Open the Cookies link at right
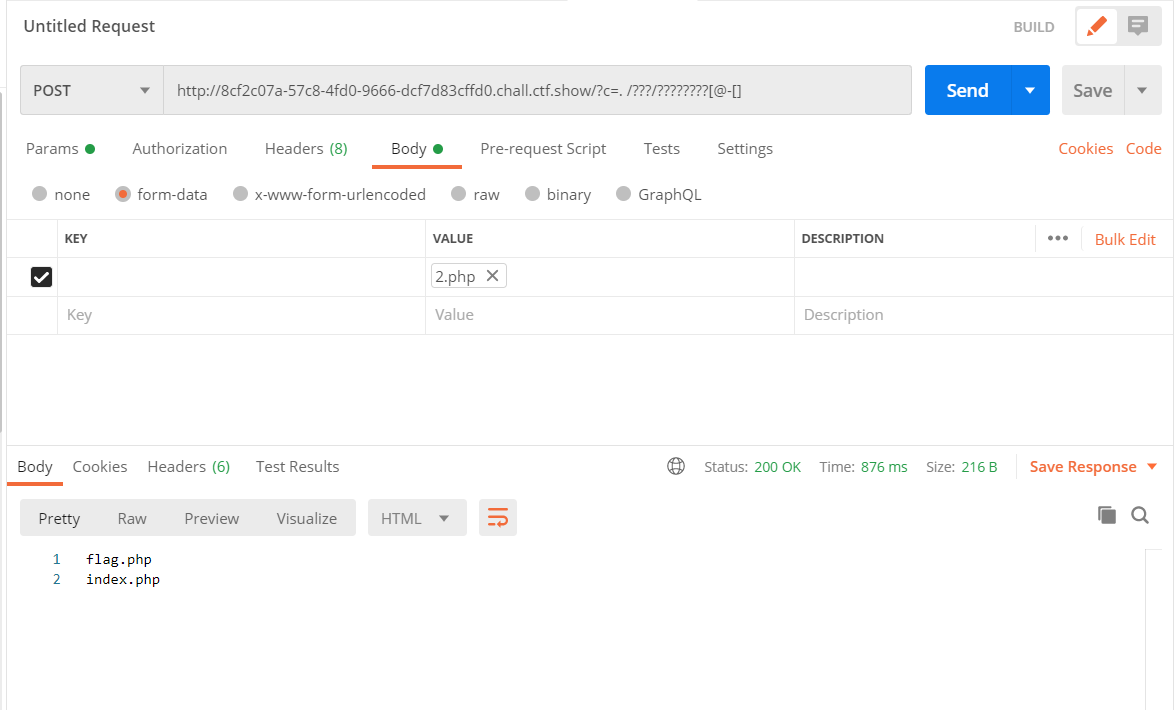Screen dimensions: 1174x710 coord(1085,148)
